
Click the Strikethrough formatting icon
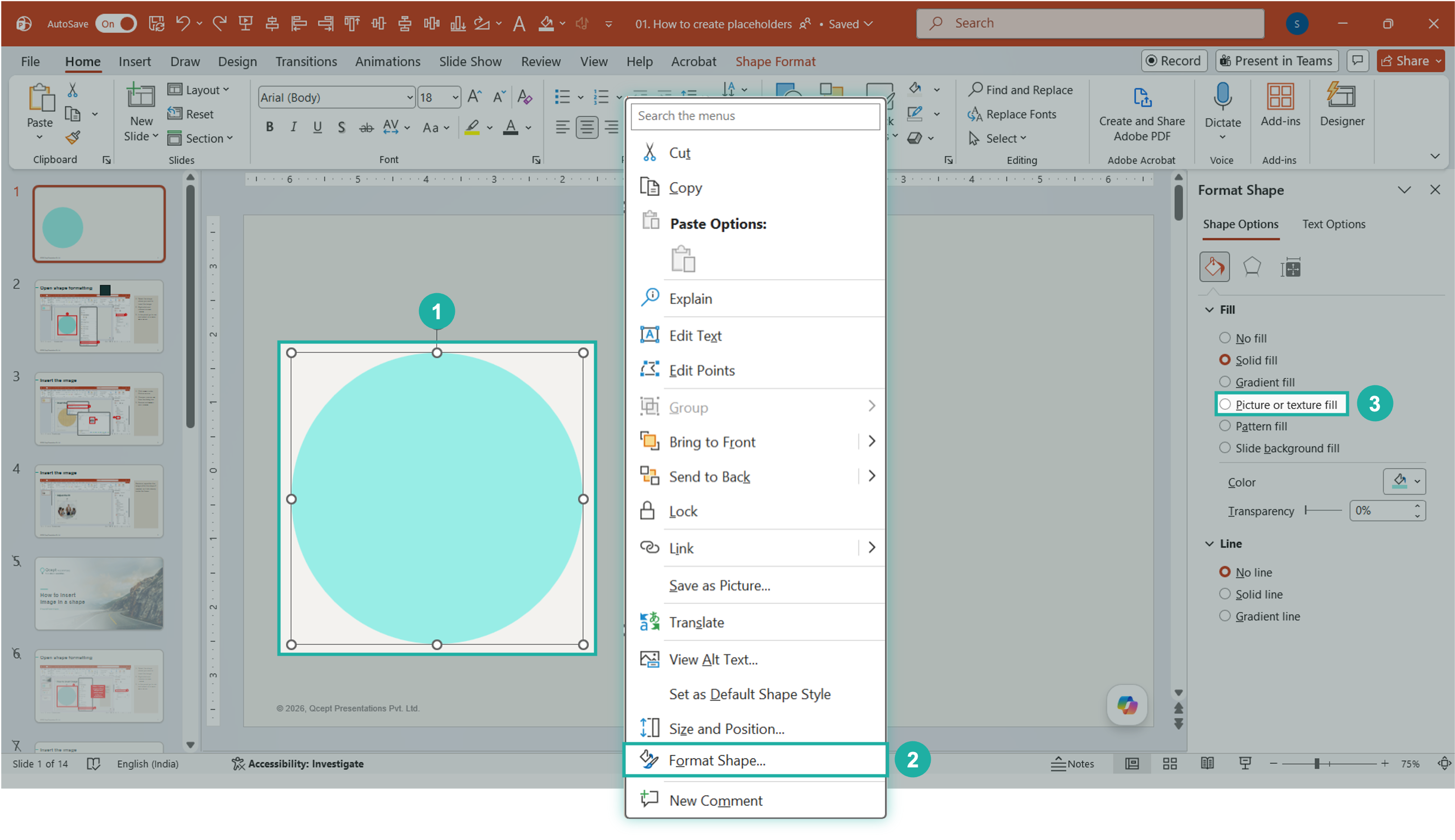(366, 128)
